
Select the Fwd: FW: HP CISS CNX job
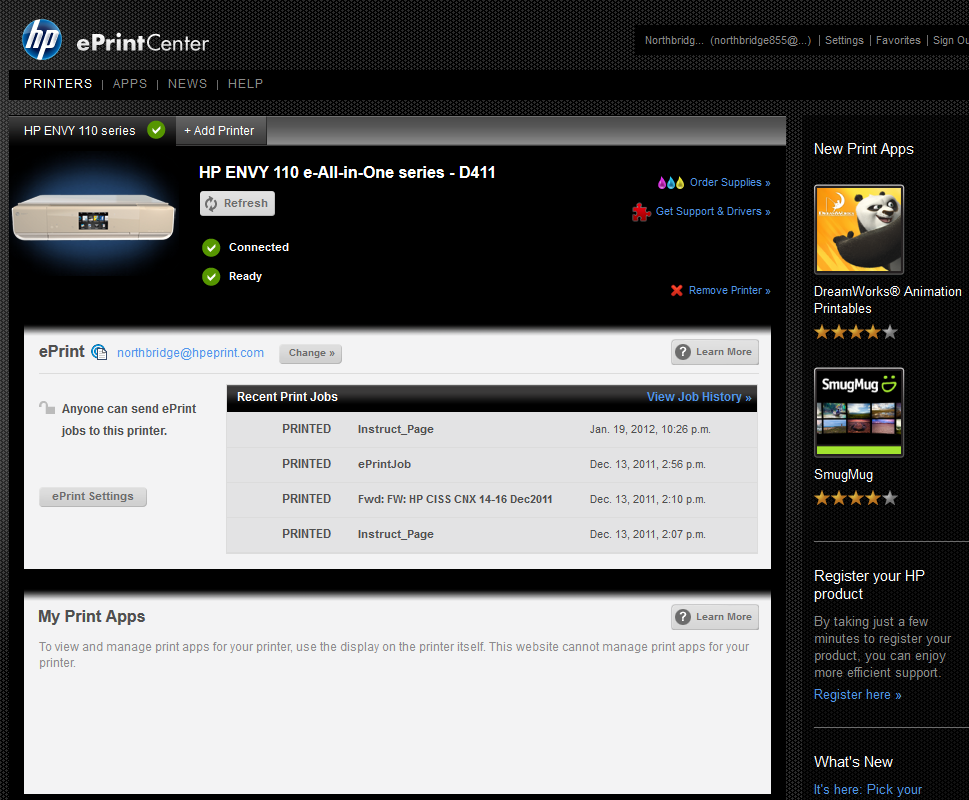pyautogui.click(x=492, y=499)
